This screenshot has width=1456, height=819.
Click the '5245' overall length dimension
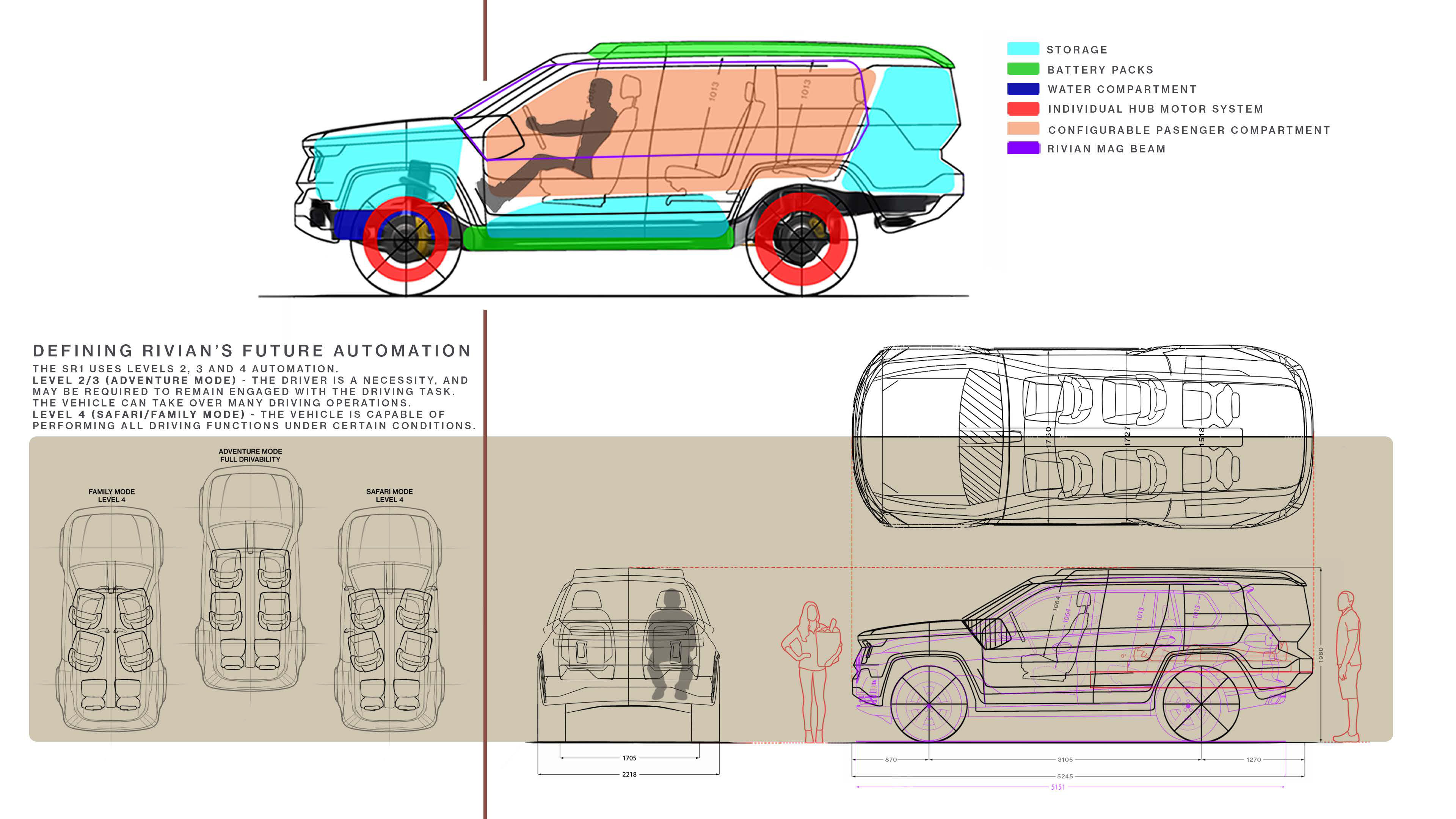tap(1065, 776)
